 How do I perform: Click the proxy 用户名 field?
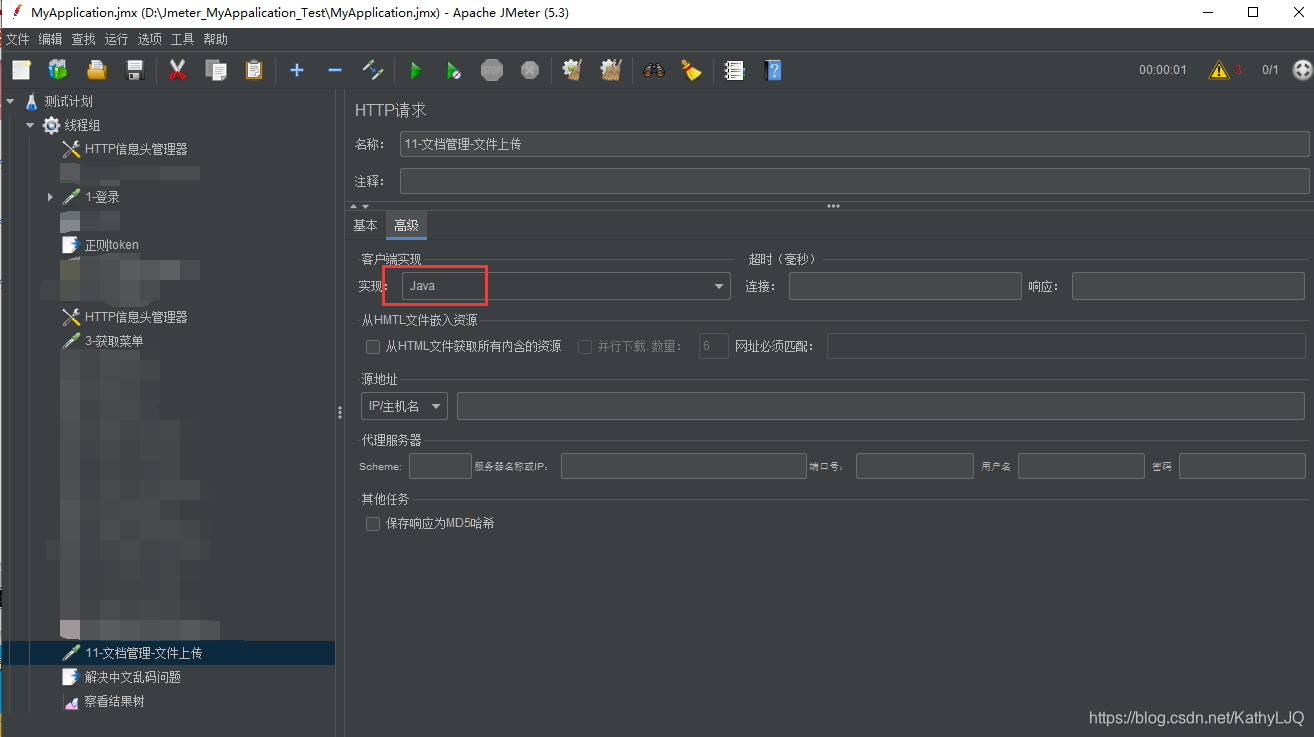[1081, 466]
